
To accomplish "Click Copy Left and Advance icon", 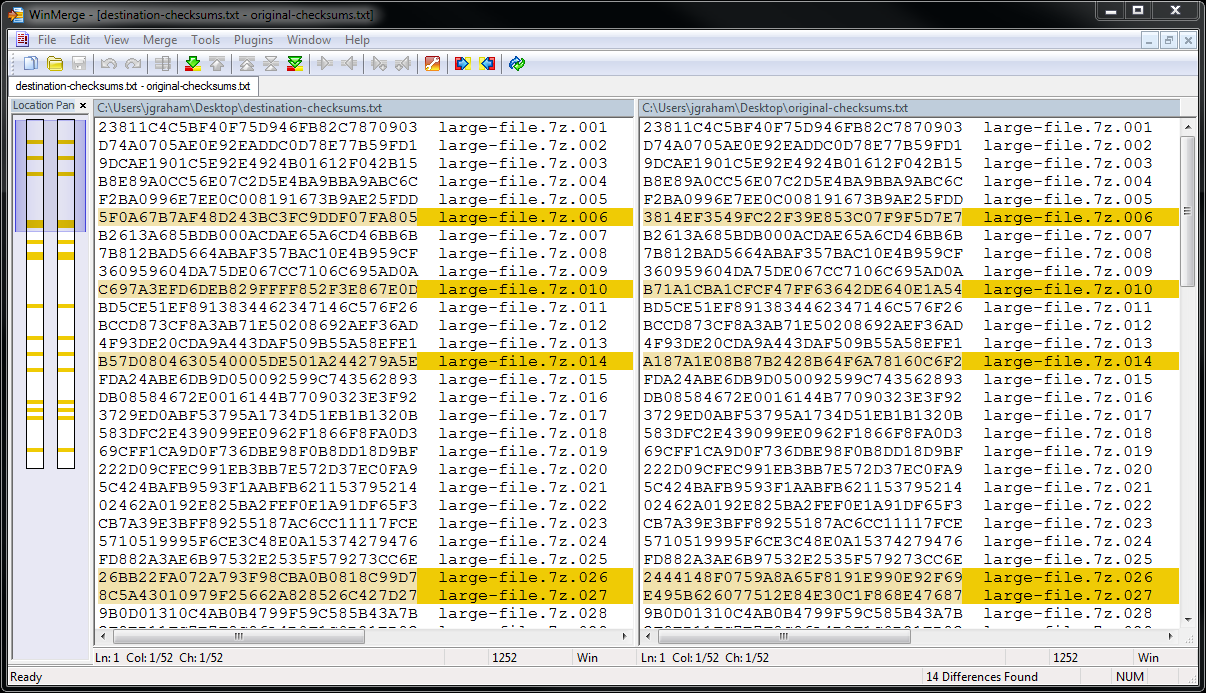I will [x=403, y=64].
